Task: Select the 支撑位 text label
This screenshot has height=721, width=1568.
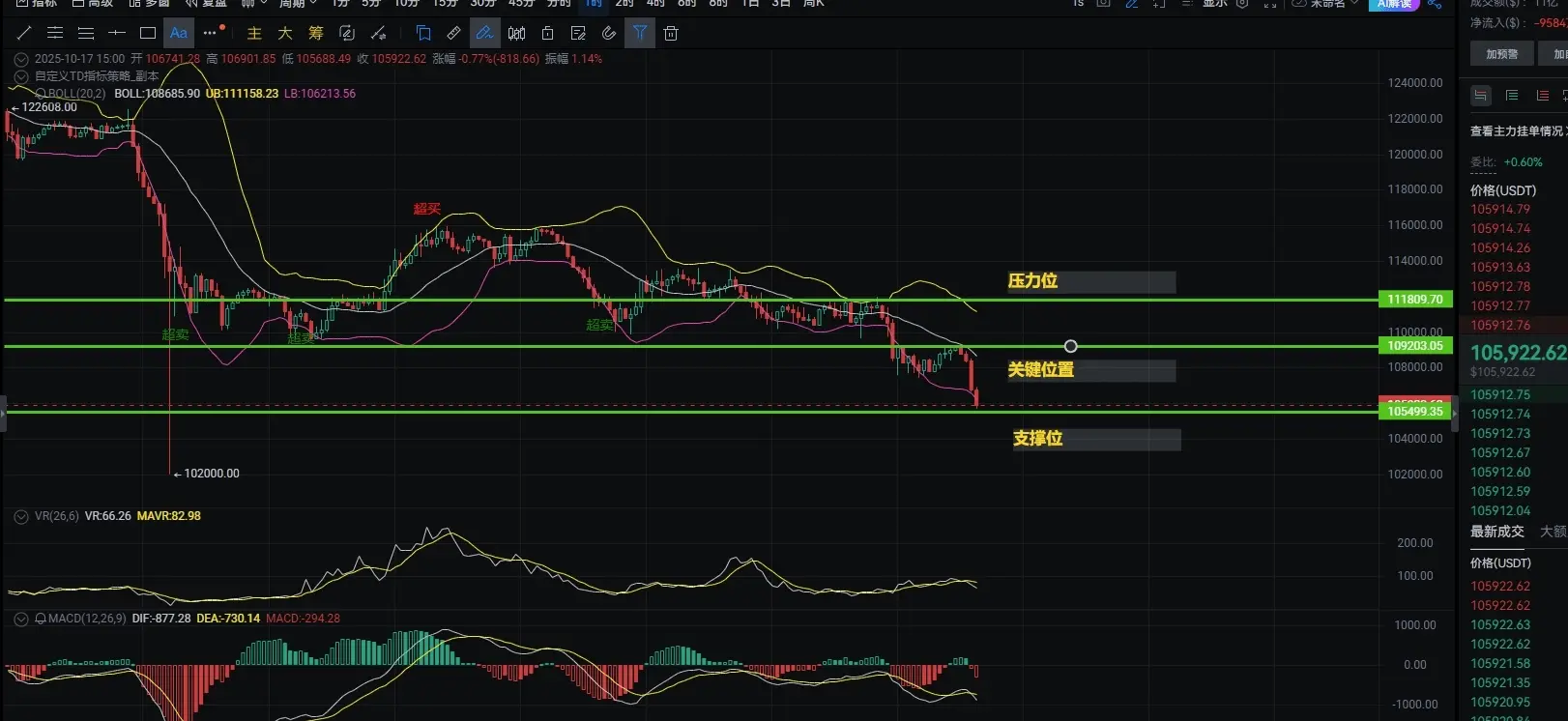Action: pyautogui.click(x=1037, y=439)
